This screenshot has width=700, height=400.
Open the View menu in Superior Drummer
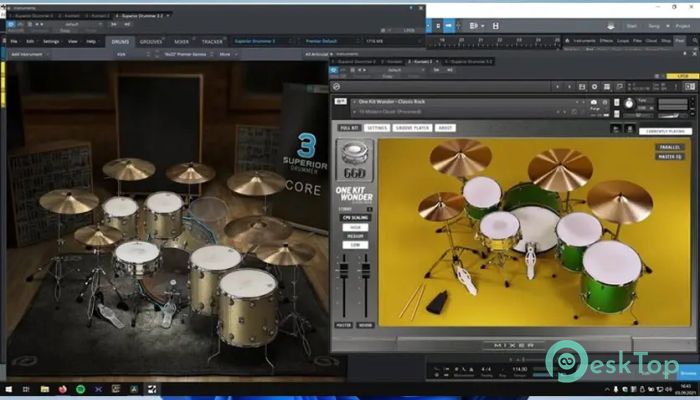(x=72, y=42)
